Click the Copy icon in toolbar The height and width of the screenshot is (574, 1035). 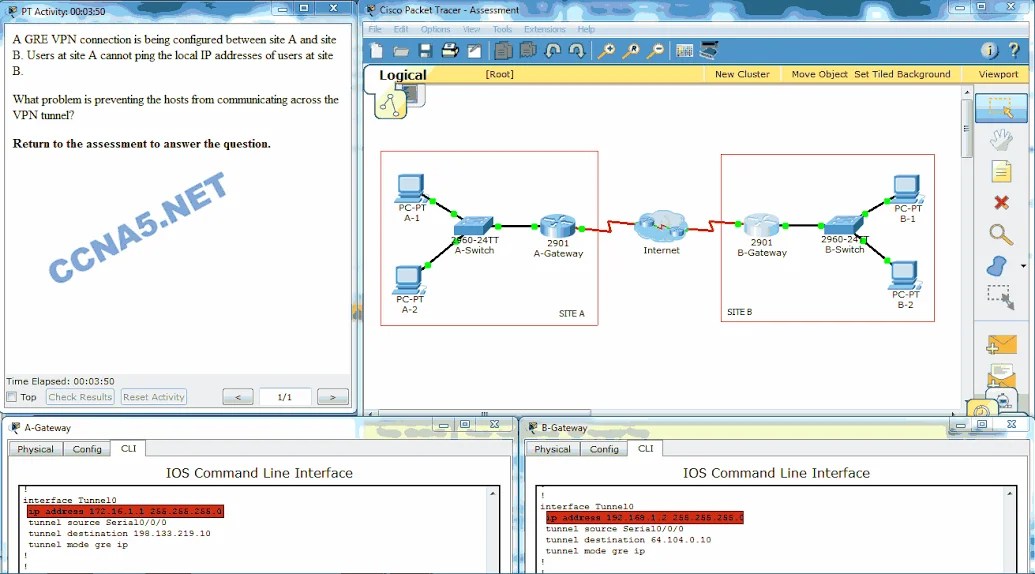503,51
